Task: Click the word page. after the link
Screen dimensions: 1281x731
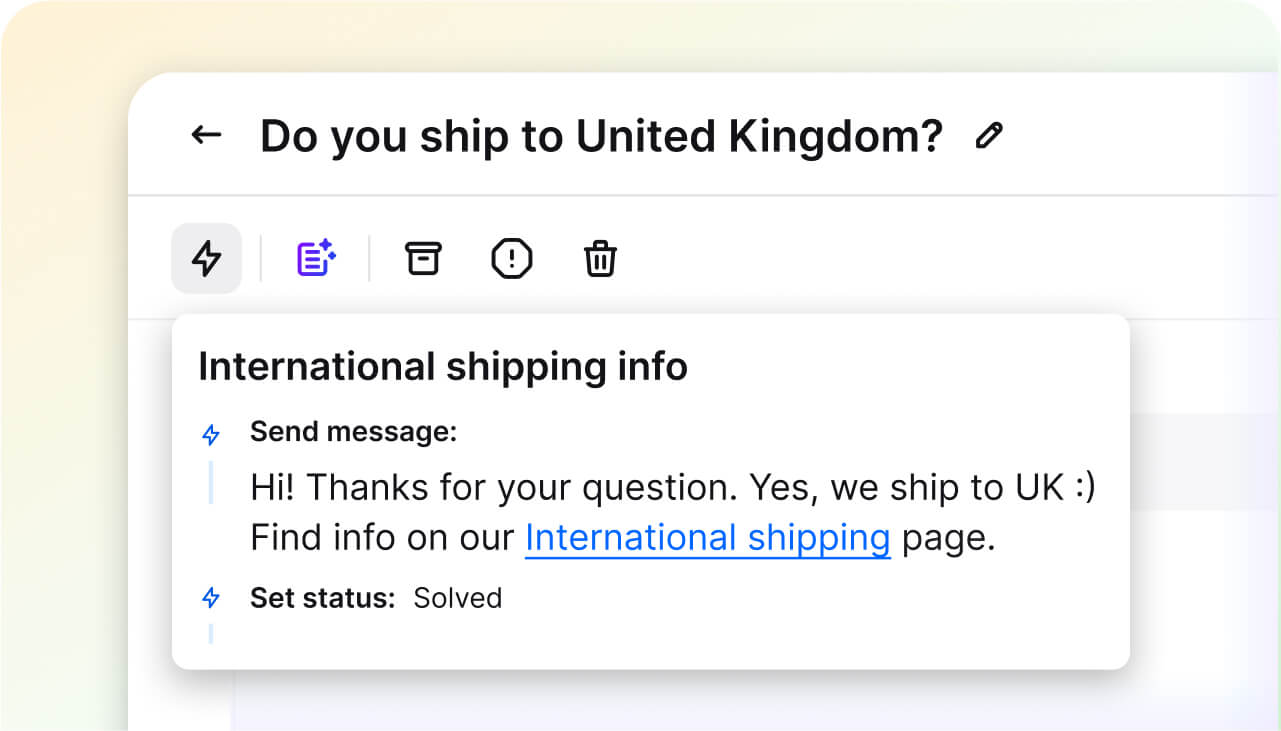Action: click(948, 538)
